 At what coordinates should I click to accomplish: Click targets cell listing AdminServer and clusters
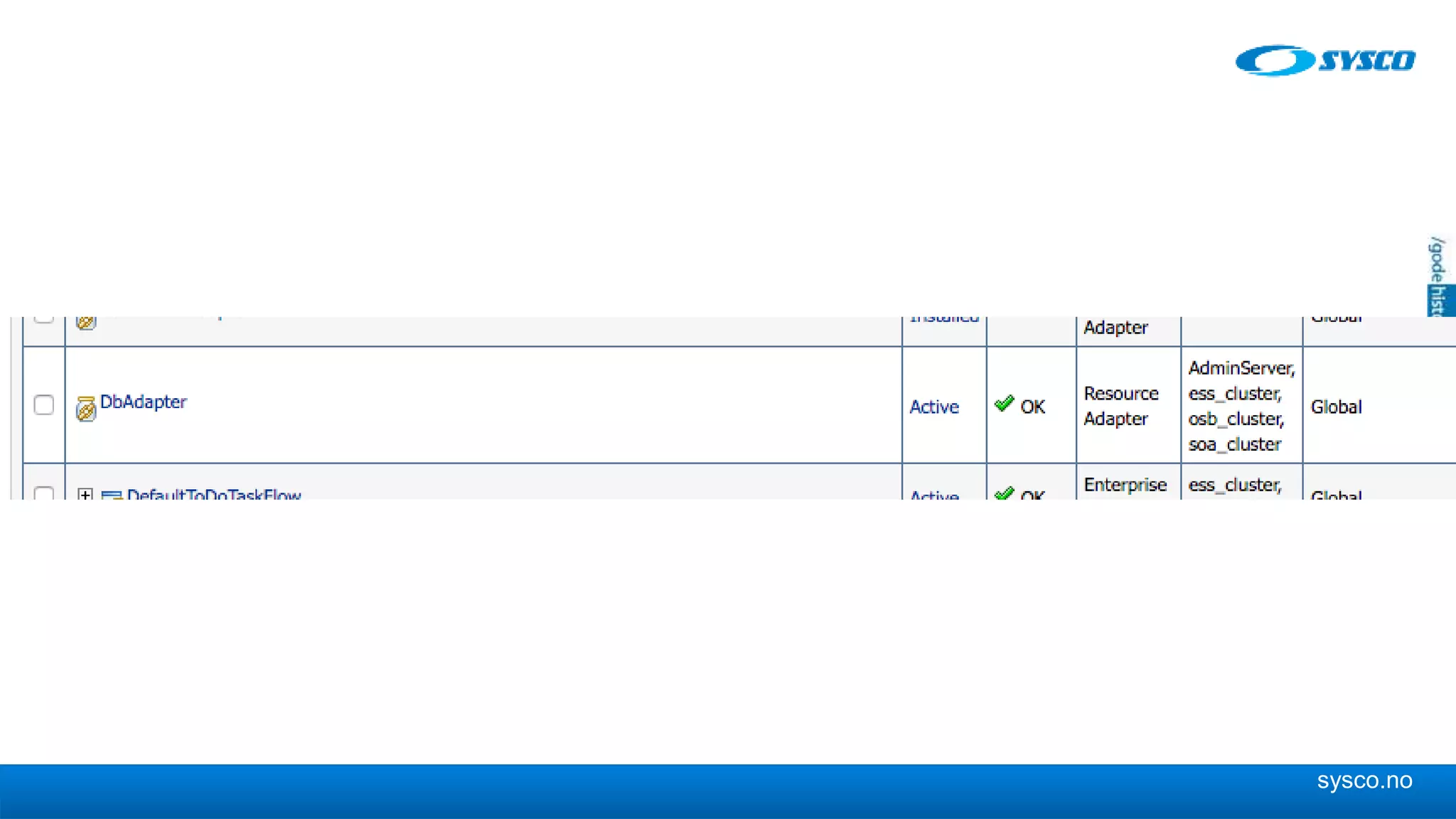pyautogui.click(x=1241, y=406)
